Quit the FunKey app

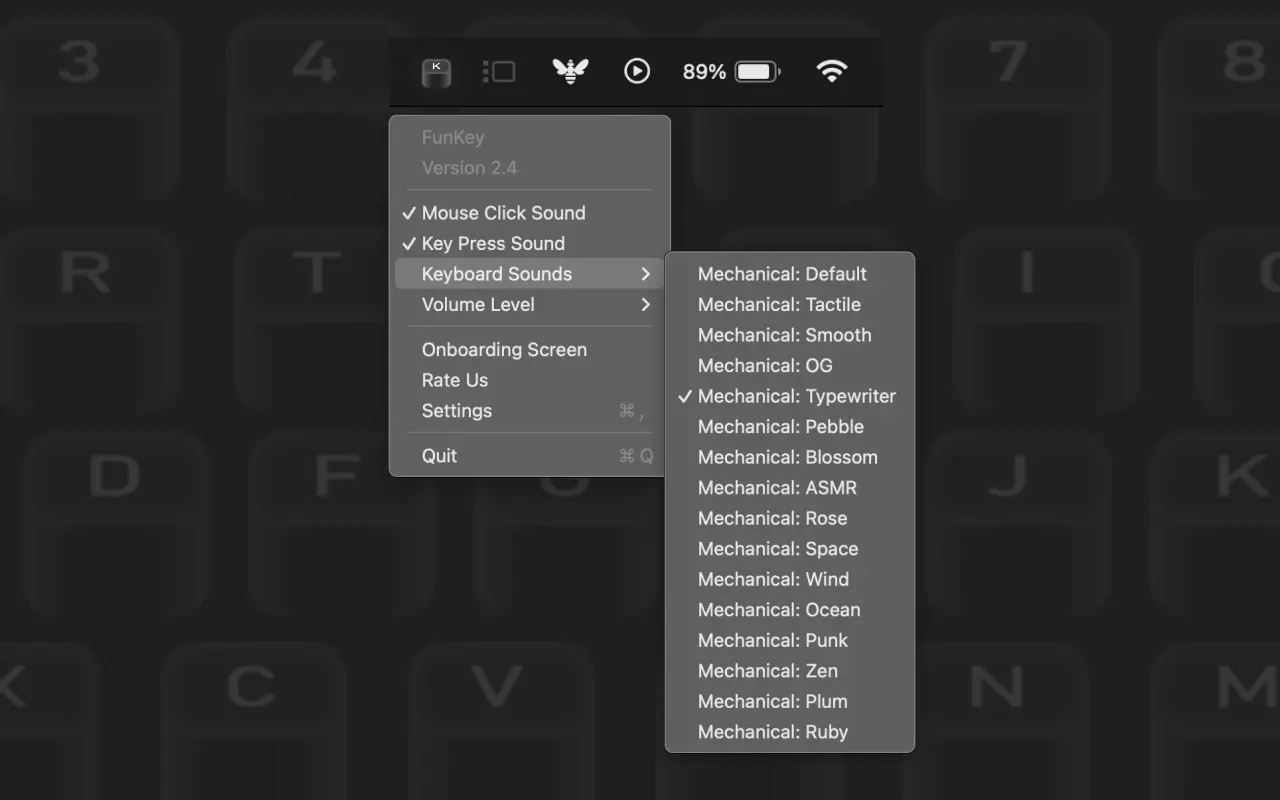440,456
